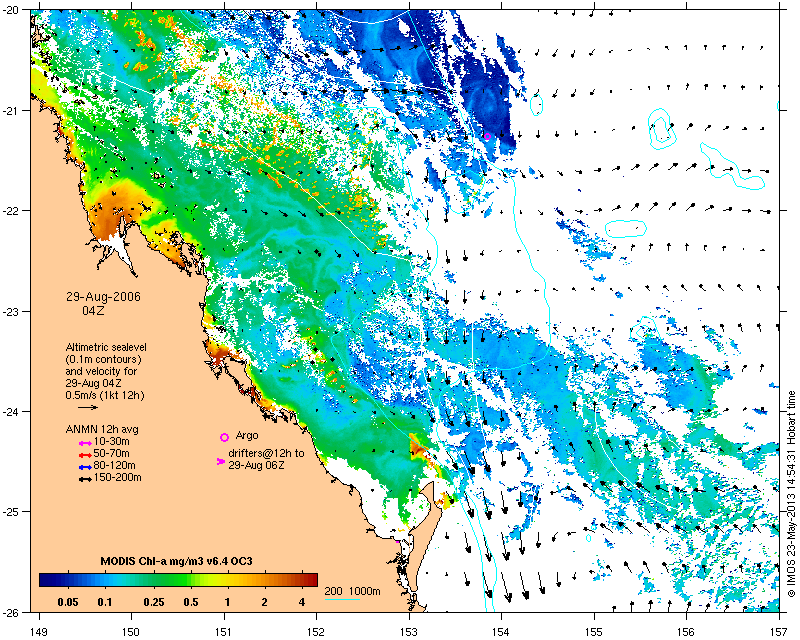Screen dimensions: 800x640
Task: Click the 'Altimetric sealevel' text line
Action: pos(106,347)
